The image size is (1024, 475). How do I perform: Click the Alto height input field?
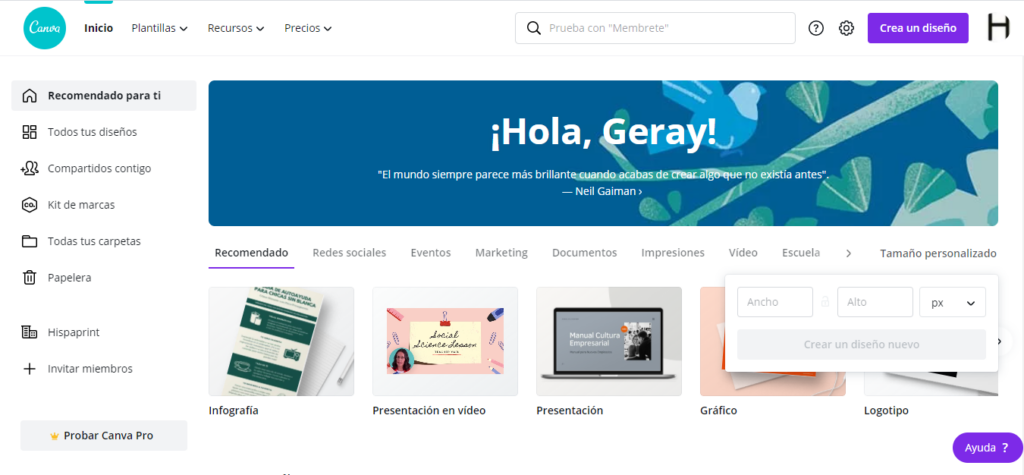[x=875, y=302]
